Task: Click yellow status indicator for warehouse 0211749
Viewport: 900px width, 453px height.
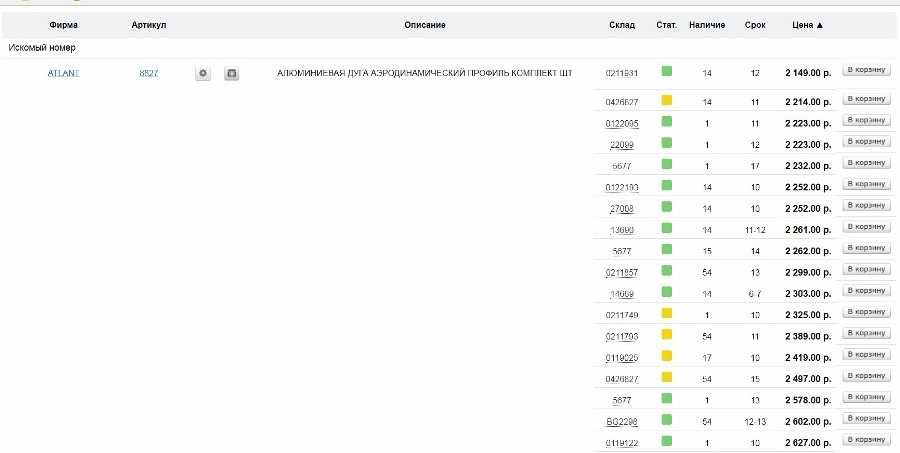Action: click(x=667, y=314)
